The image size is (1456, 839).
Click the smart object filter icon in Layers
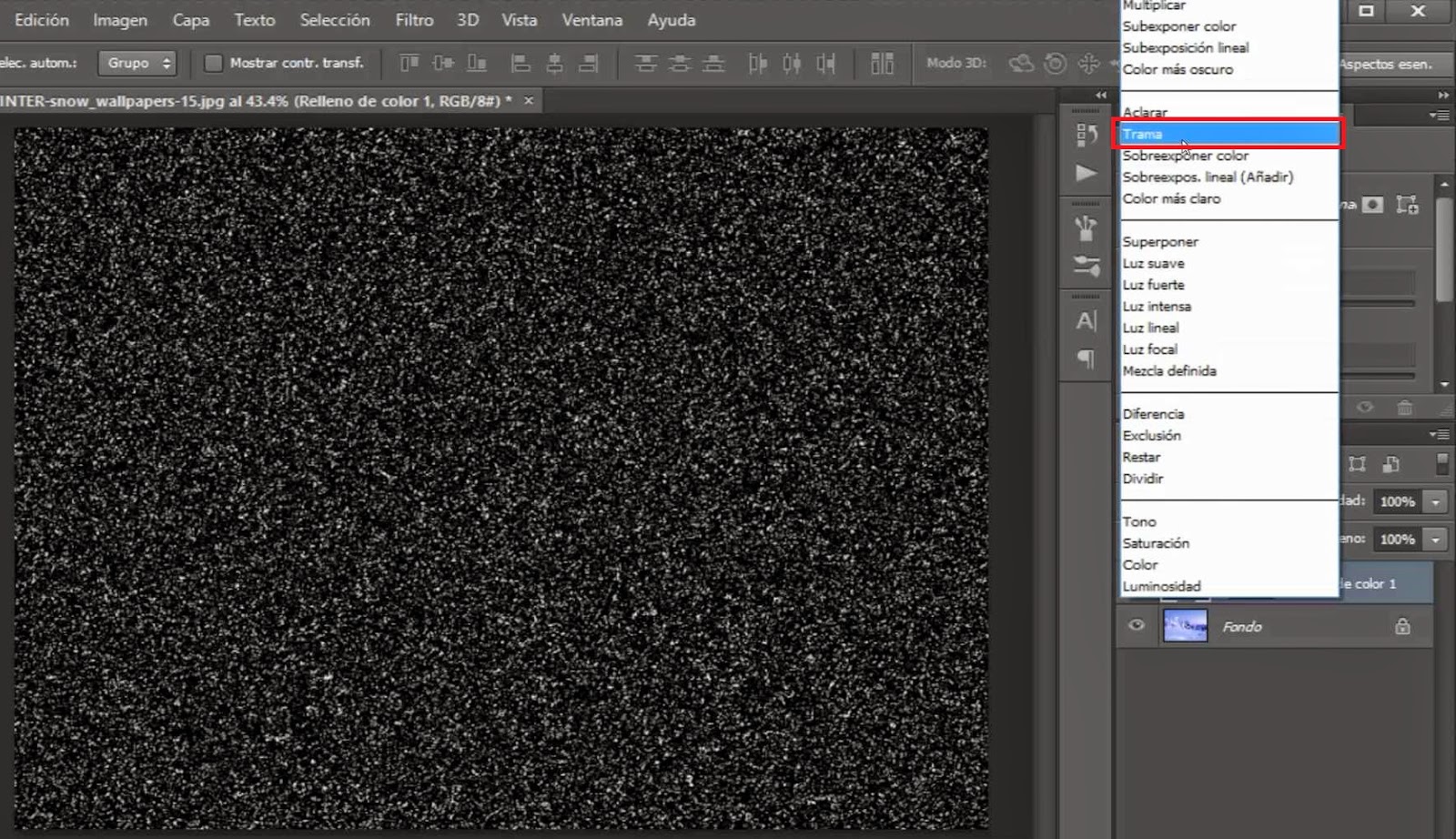(1390, 464)
